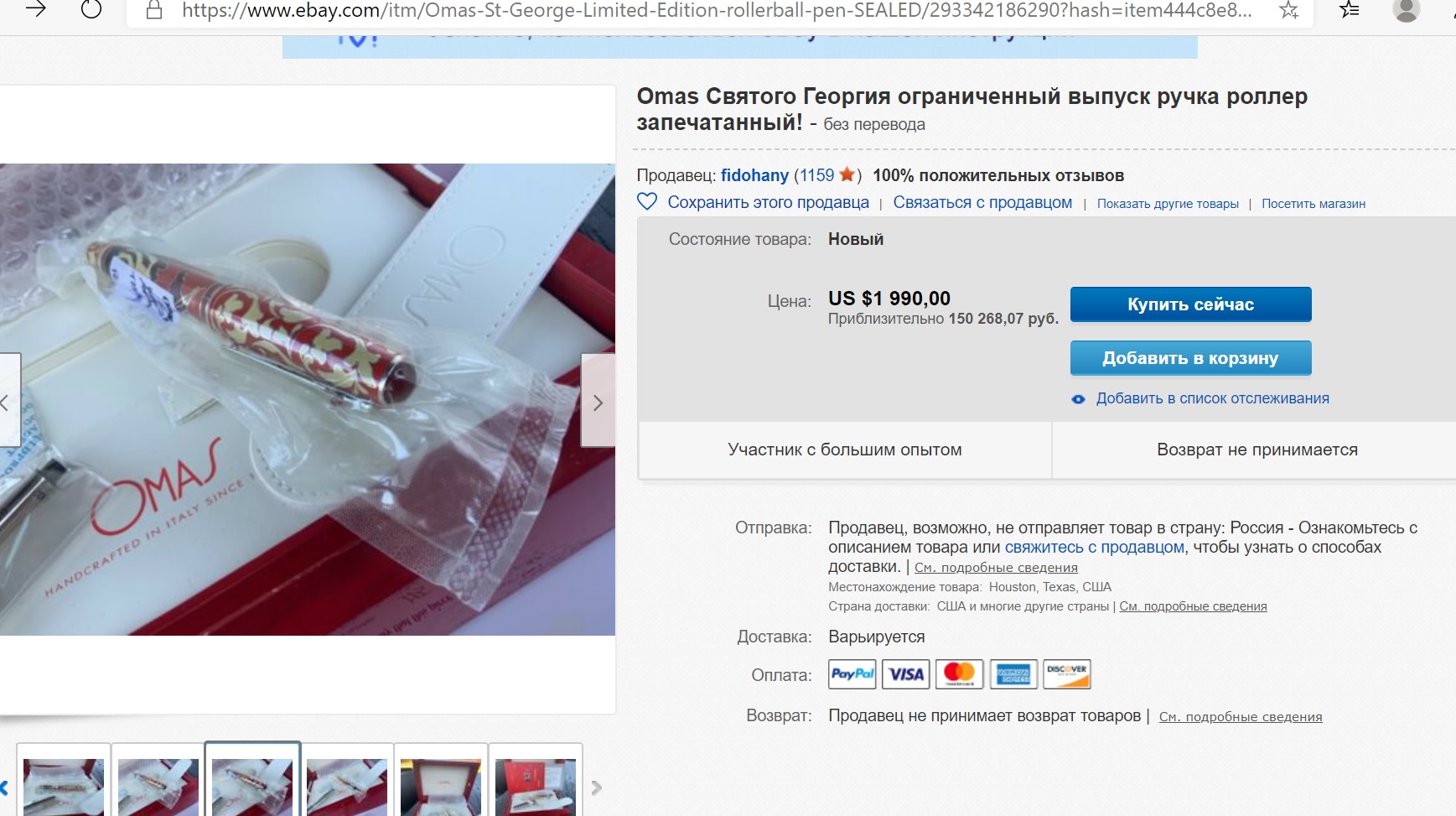Screen dimensions: 1456x816
Task: Select the red box thumbnail image
Action: point(441,786)
